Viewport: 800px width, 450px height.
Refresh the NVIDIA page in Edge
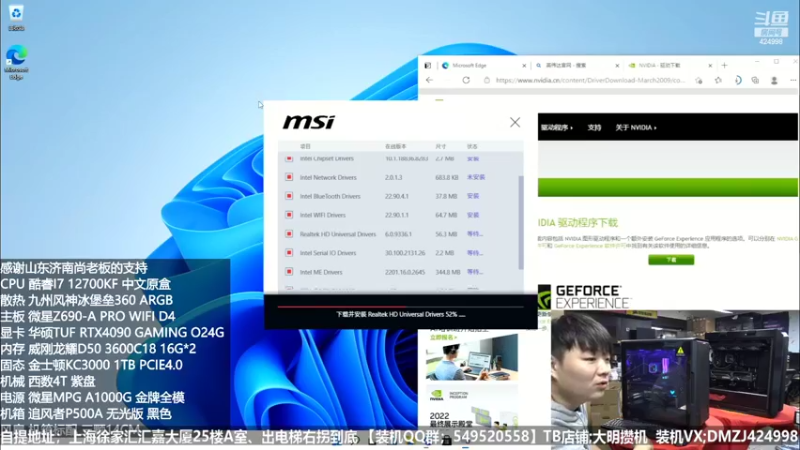[466, 80]
